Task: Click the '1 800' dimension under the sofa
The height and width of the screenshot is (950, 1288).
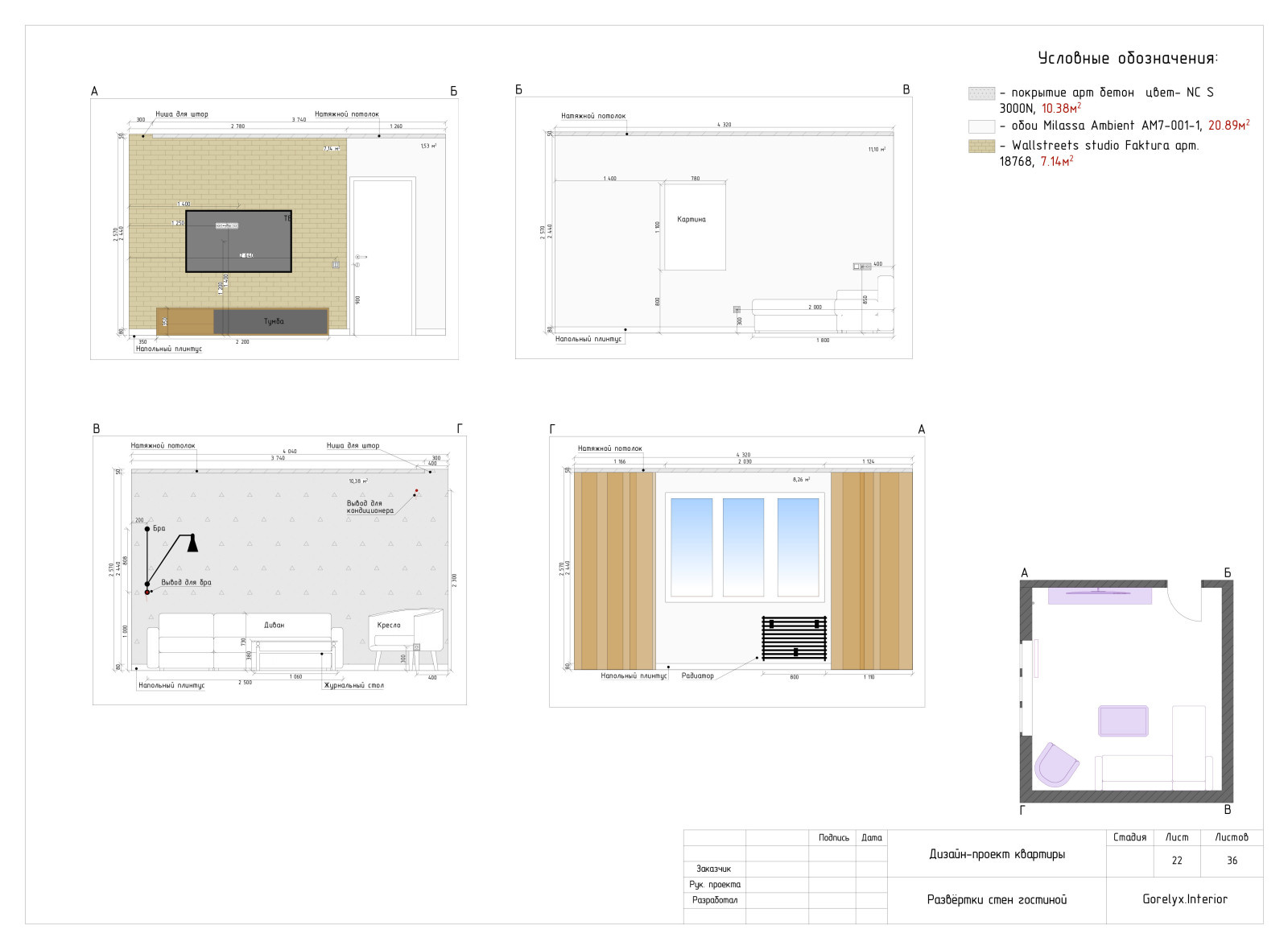Action: (823, 341)
